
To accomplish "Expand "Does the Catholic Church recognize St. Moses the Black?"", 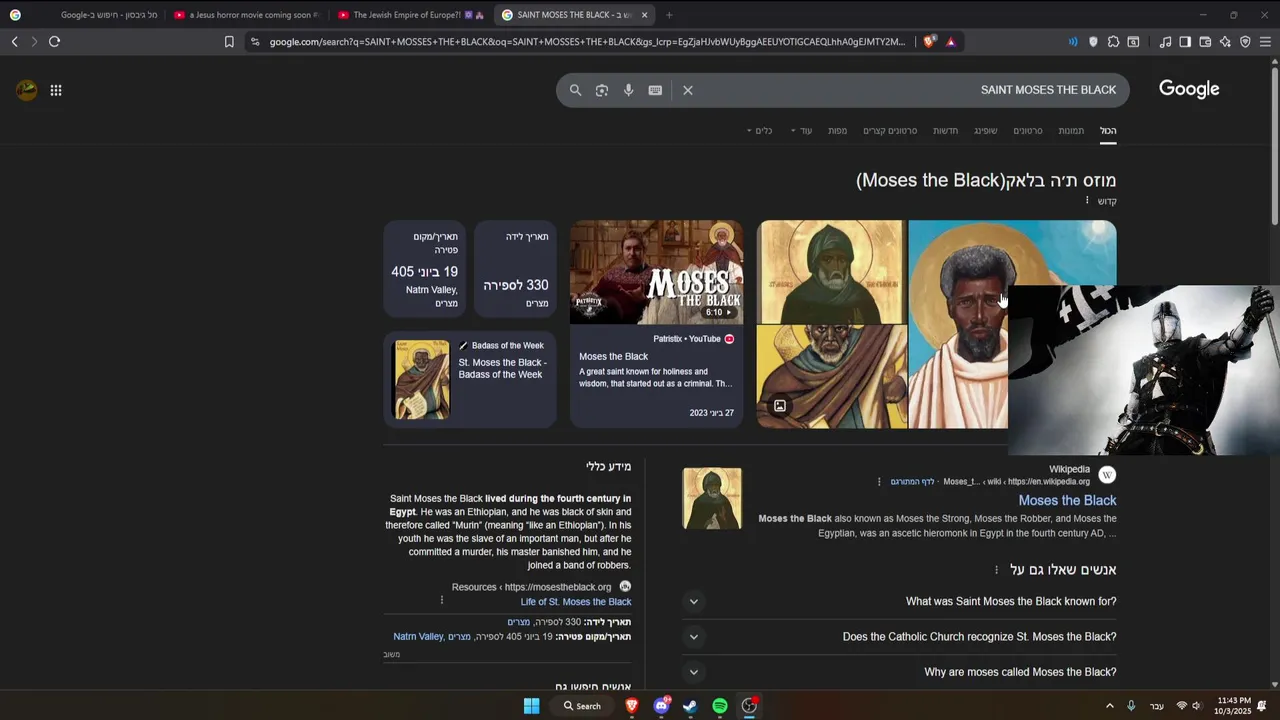I will [900, 636].
